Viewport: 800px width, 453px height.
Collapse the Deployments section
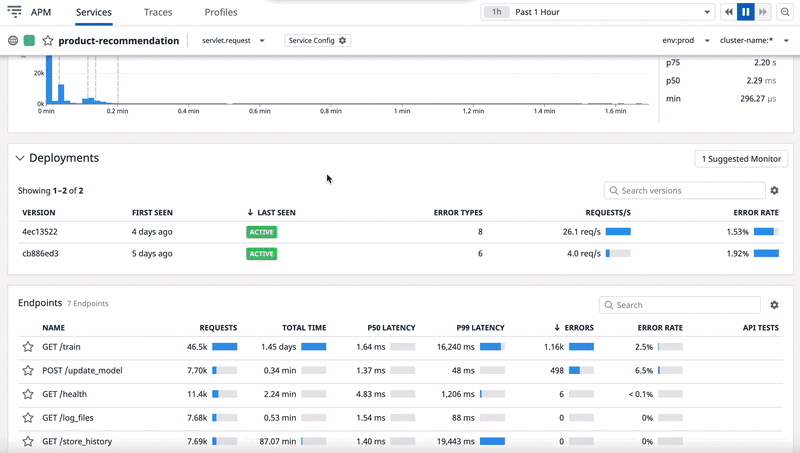click(x=19, y=158)
